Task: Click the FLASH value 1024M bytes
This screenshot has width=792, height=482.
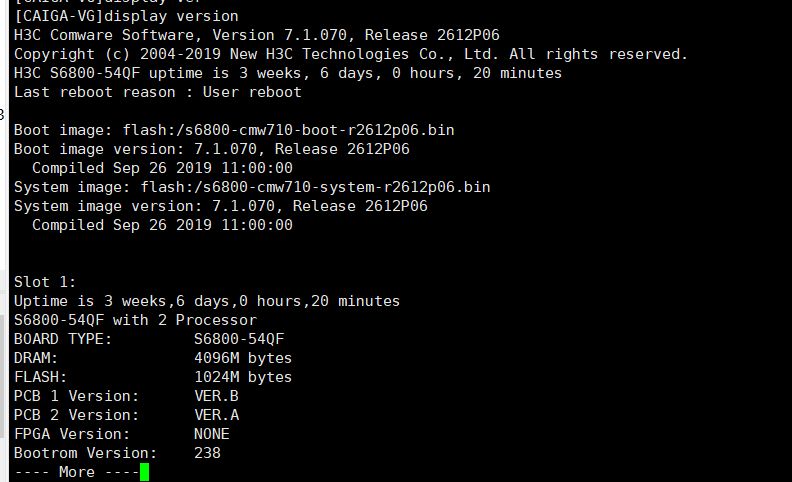Action: coord(243,377)
